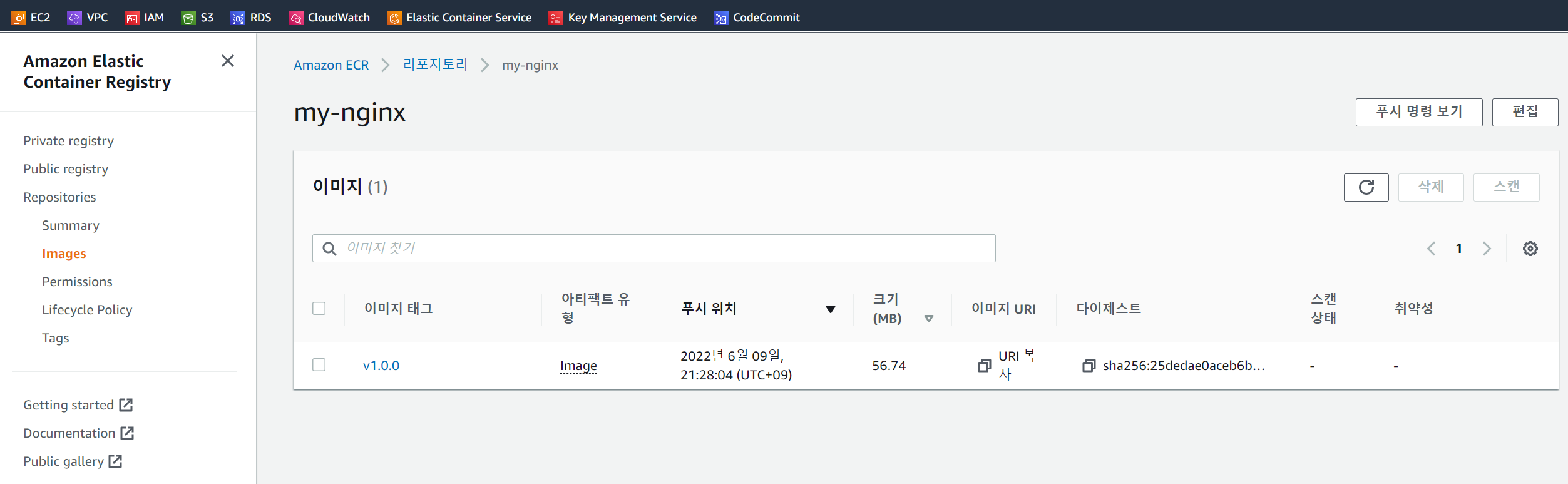1568x484 pixels.
Task: Click the 56.74 size value
Action: (889, 366)
